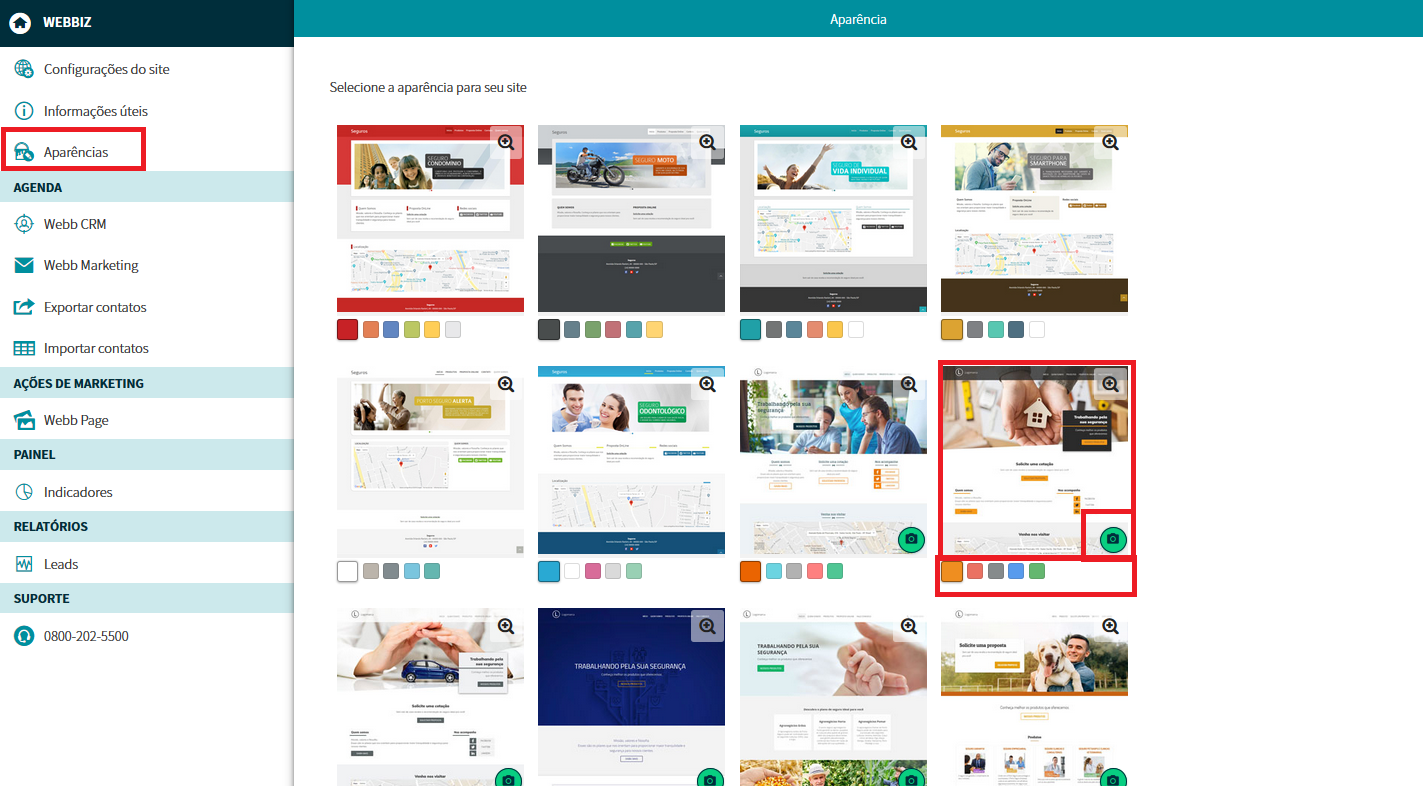Click the Webb Marketing envelope icon
The height and width of the screenshot is (786, 1423).
tap(24, 265)
